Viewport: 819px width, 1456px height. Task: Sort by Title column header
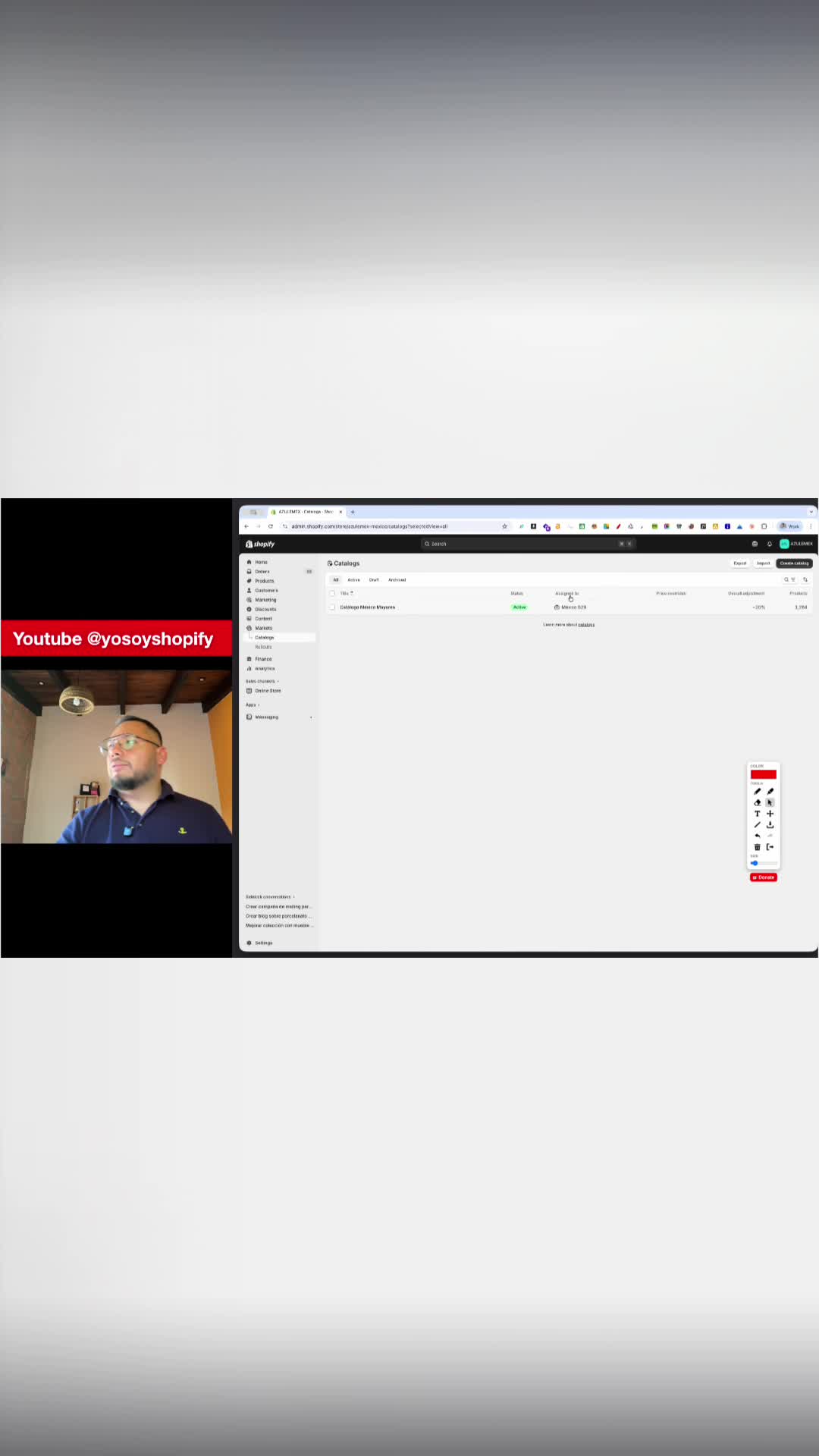click(347, 593)
